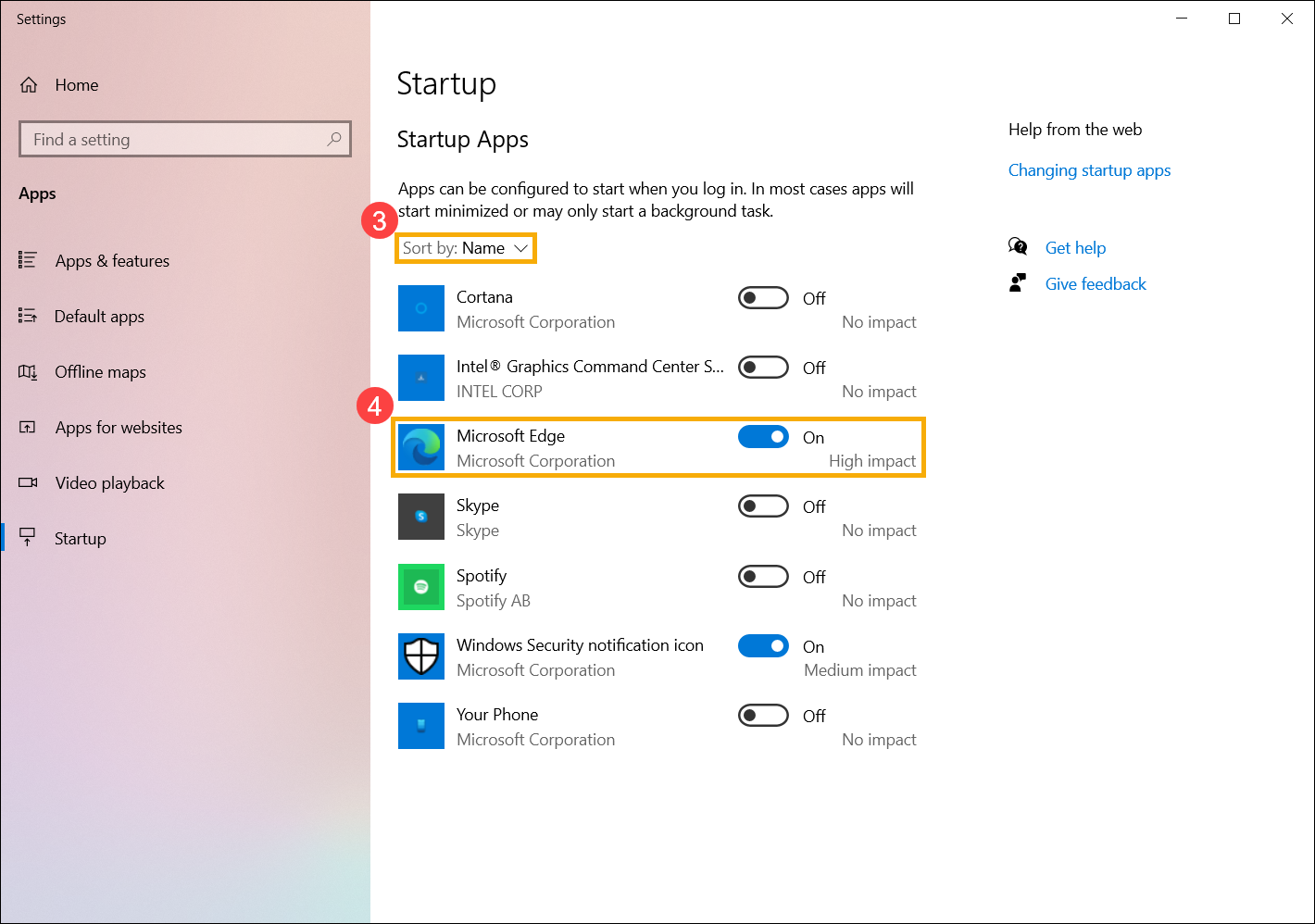Image resolution: width=1315 pixels, height=924 pixels.
Task: Click the Default apps icon
Action: tap(28, 316)
